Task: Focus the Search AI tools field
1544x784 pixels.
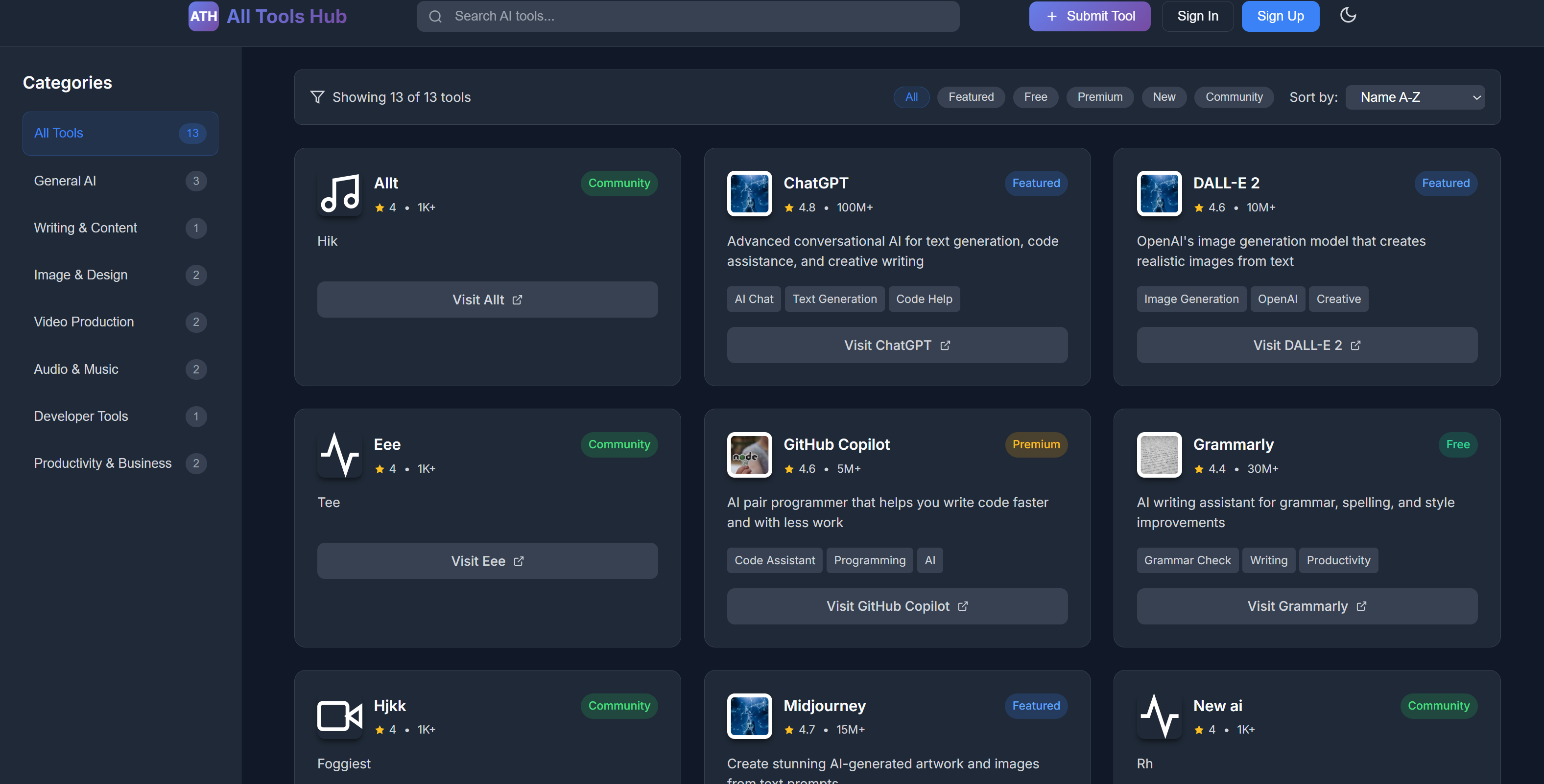Action: (x=688, y=16)
